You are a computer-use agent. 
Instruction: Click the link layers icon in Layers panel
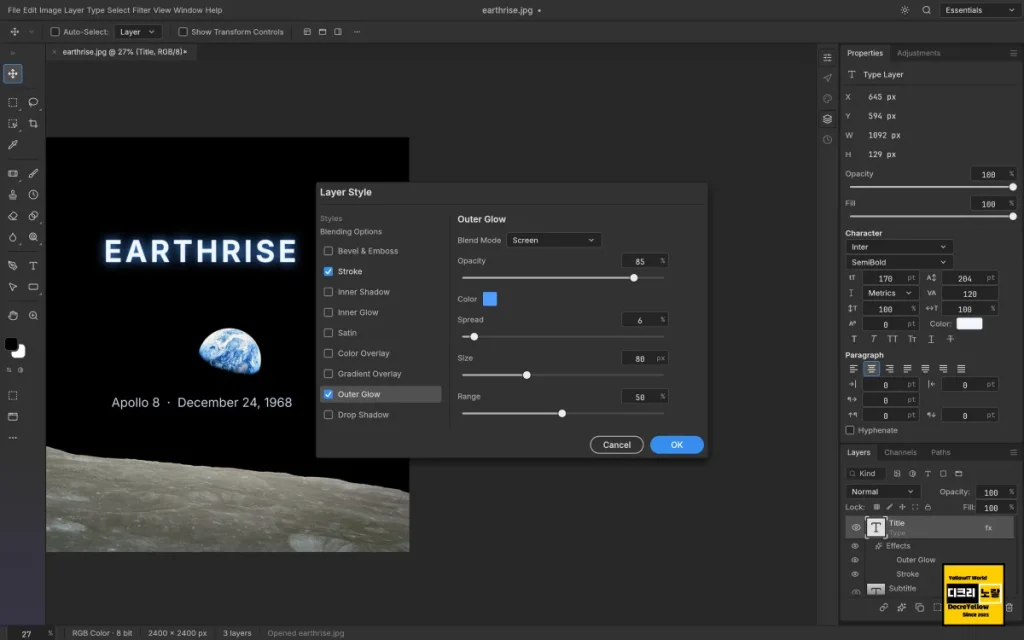884,607
